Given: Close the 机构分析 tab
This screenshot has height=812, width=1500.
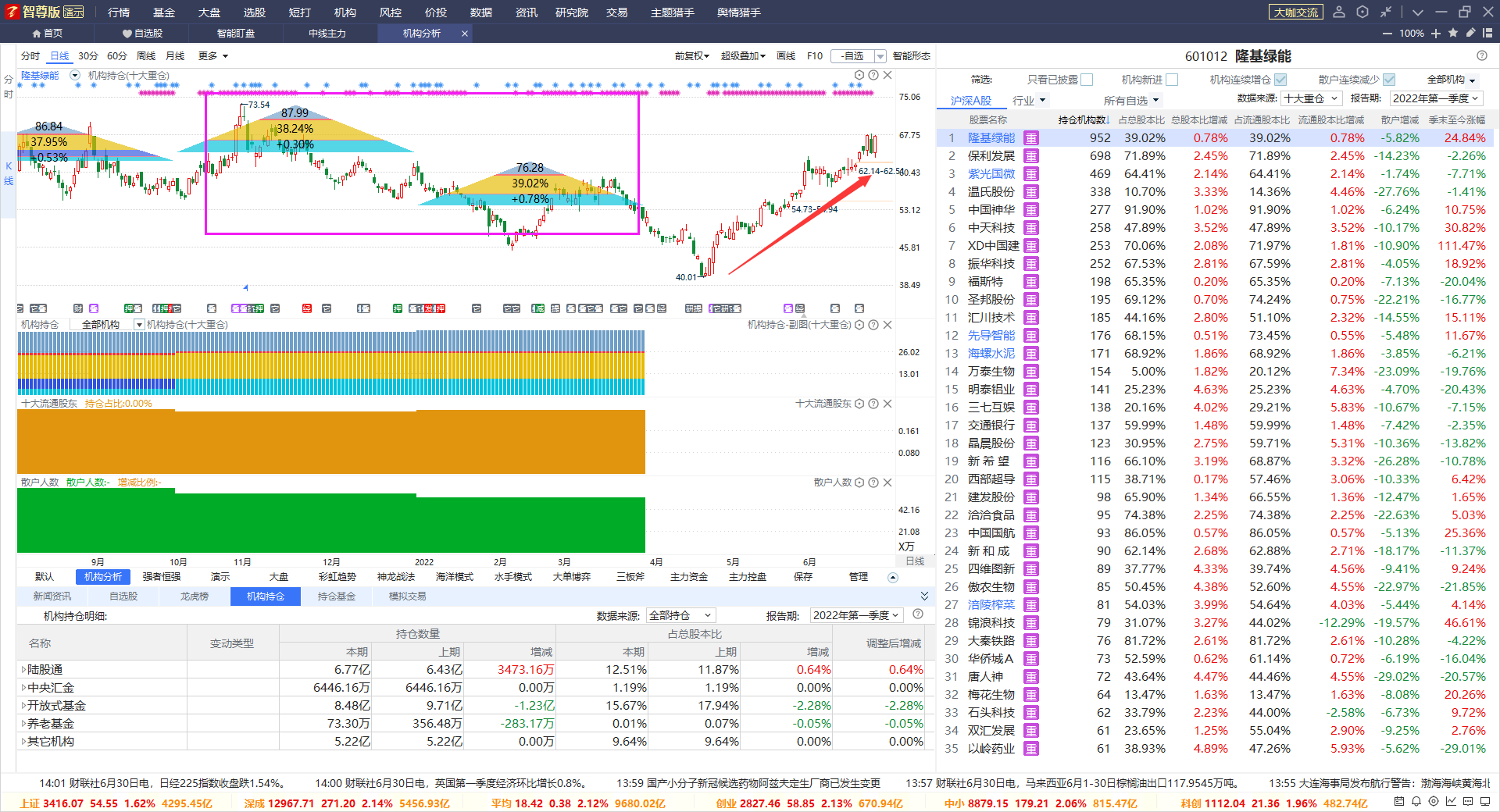Looking at the screenshot, I should tap(465, 34).
